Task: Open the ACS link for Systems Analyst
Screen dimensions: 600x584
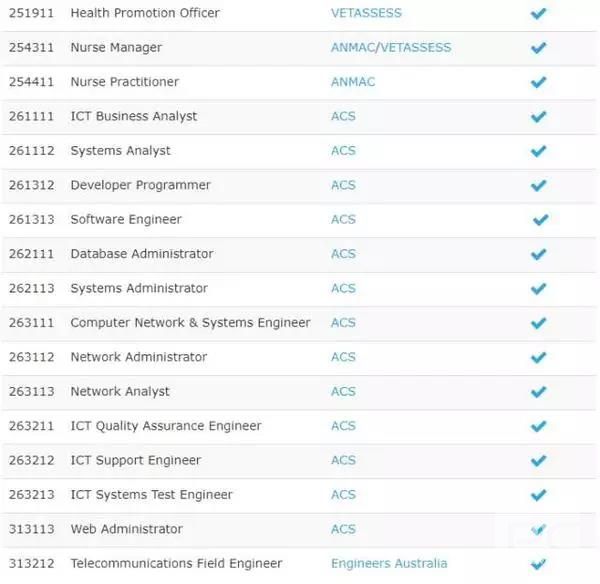Action: (343, 151)
